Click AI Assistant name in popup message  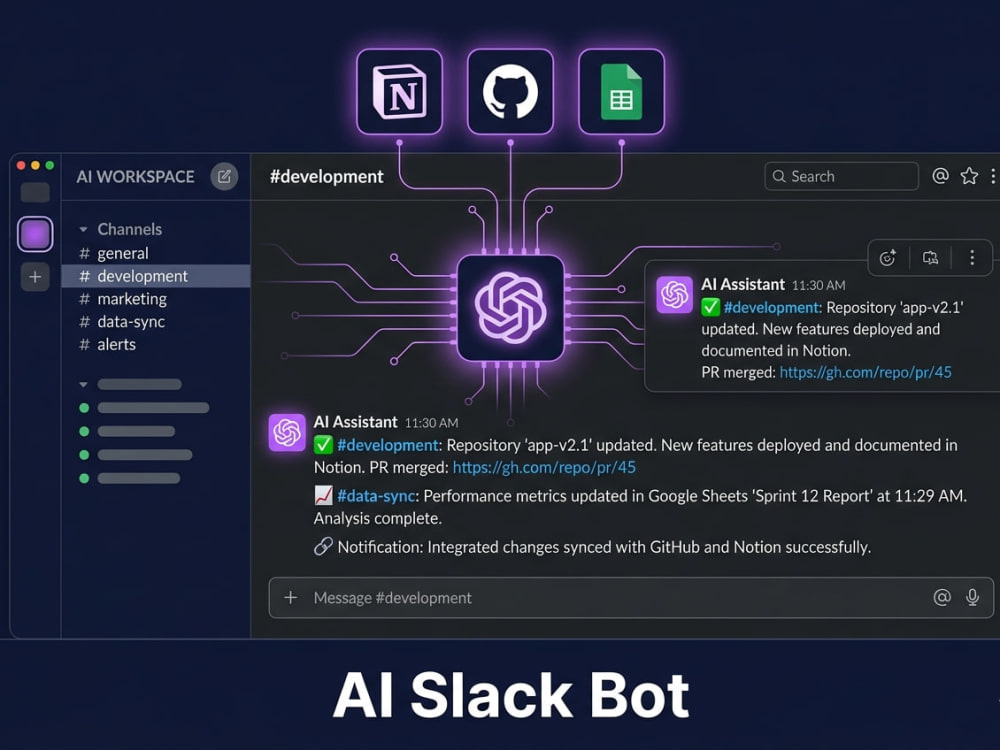743,284
